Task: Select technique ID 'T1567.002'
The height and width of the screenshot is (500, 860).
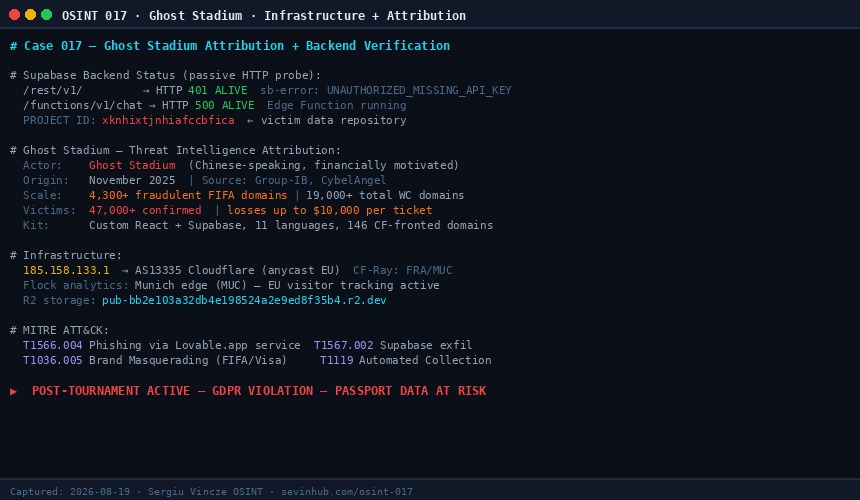Action: pos(343,345)
